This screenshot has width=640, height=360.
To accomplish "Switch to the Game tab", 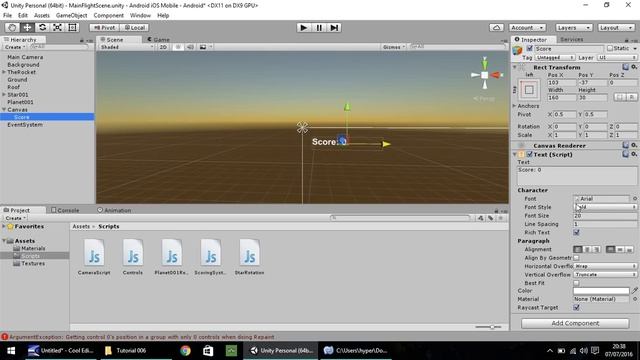I will coord(159,40).
